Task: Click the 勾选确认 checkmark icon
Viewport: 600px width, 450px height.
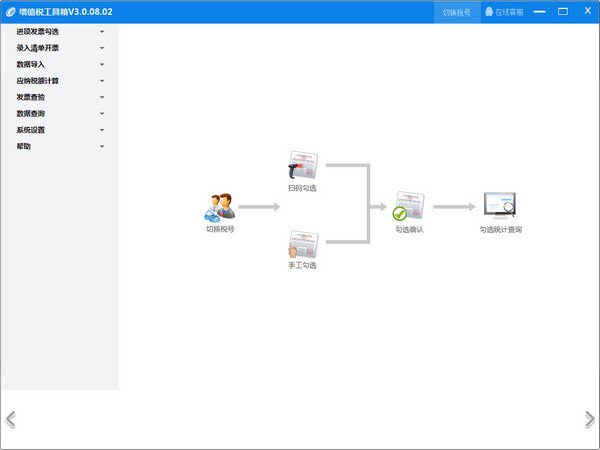Action: 408,207
